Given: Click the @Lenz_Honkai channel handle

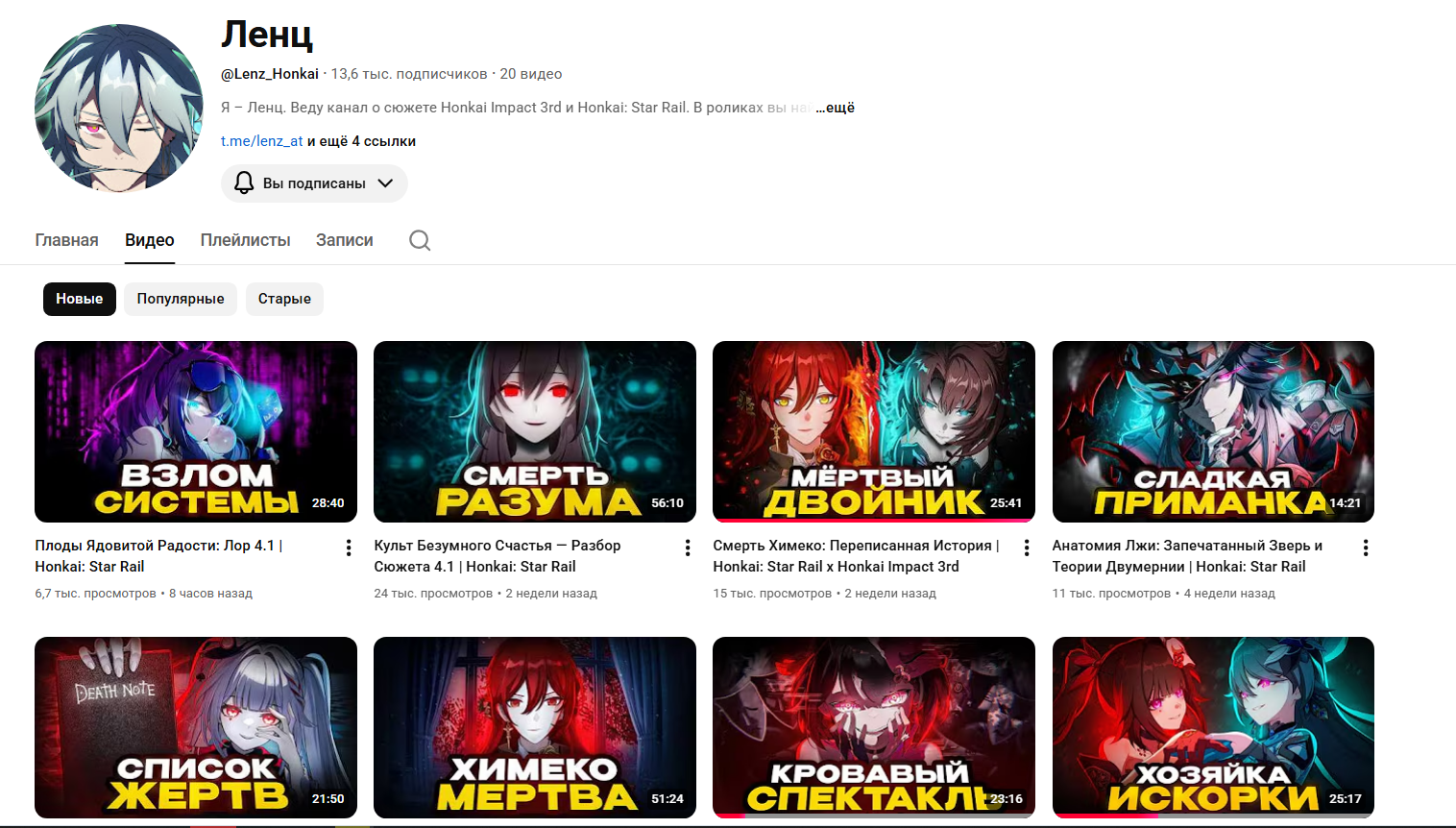Looking at the screenshot, I should [270, 74].
